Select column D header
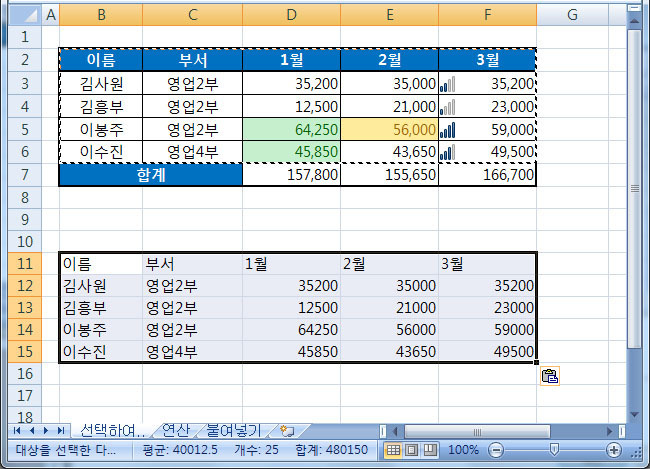Viewport: 650px width, 469px height. (x=291, y=15)
